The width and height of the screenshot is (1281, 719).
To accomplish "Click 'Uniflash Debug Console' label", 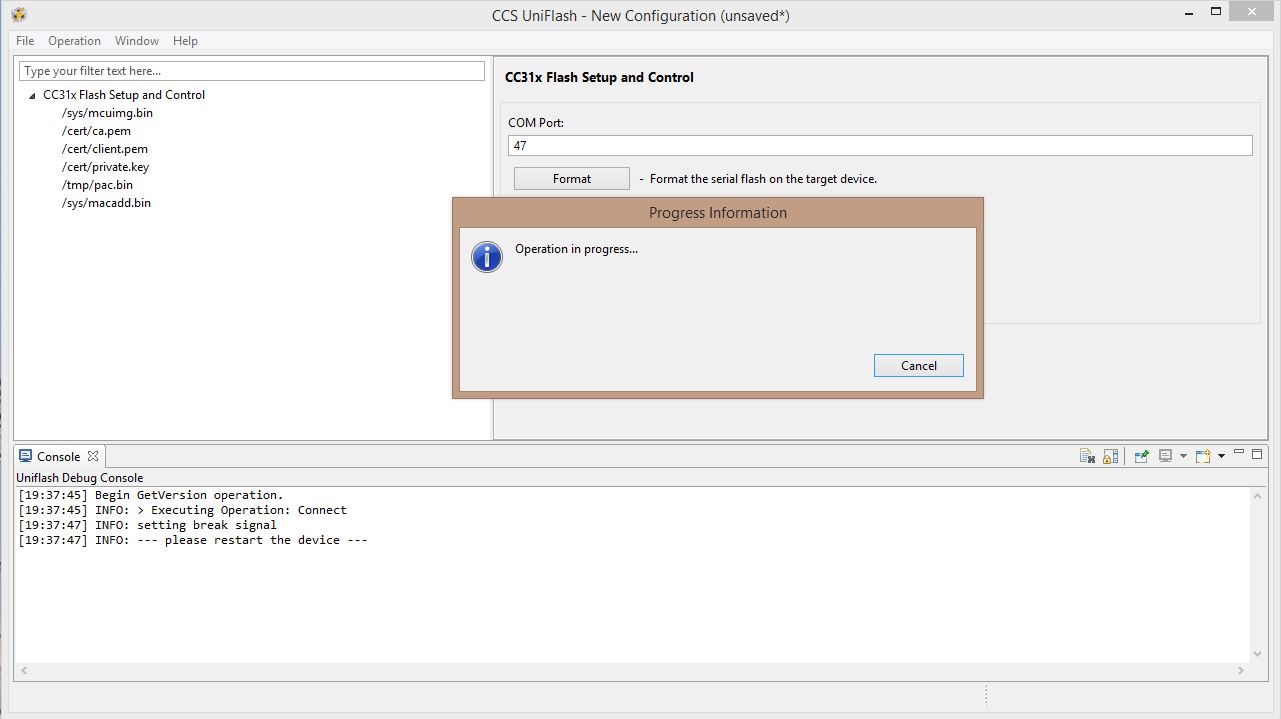I will click(79, 478).
